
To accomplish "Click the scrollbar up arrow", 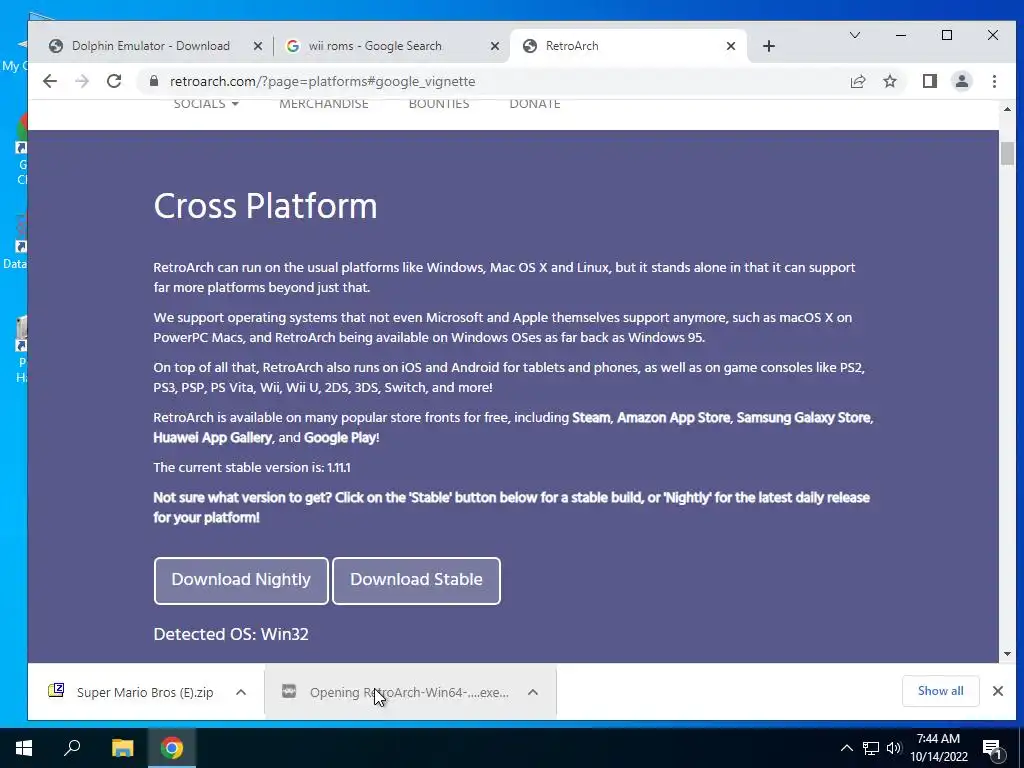I will 1006,109.
